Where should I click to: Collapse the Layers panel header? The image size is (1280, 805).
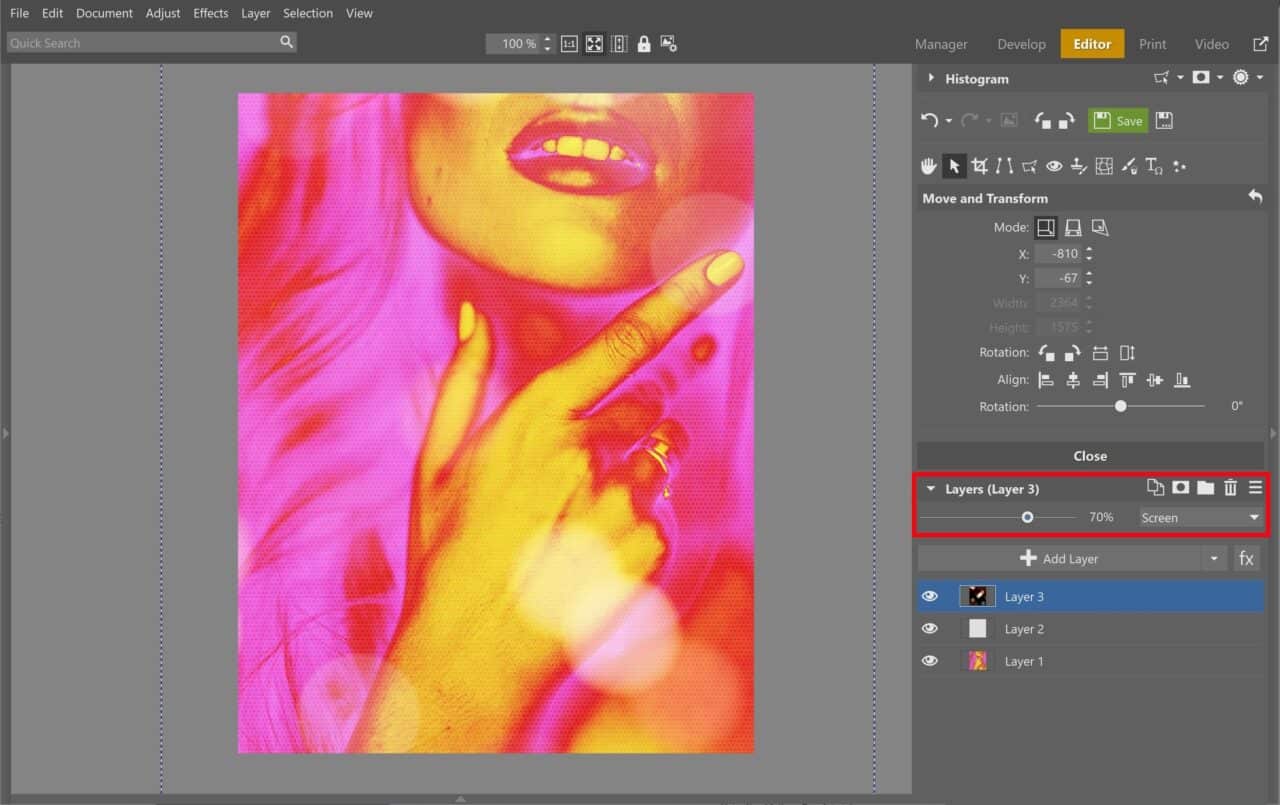[x=930, y=488]
